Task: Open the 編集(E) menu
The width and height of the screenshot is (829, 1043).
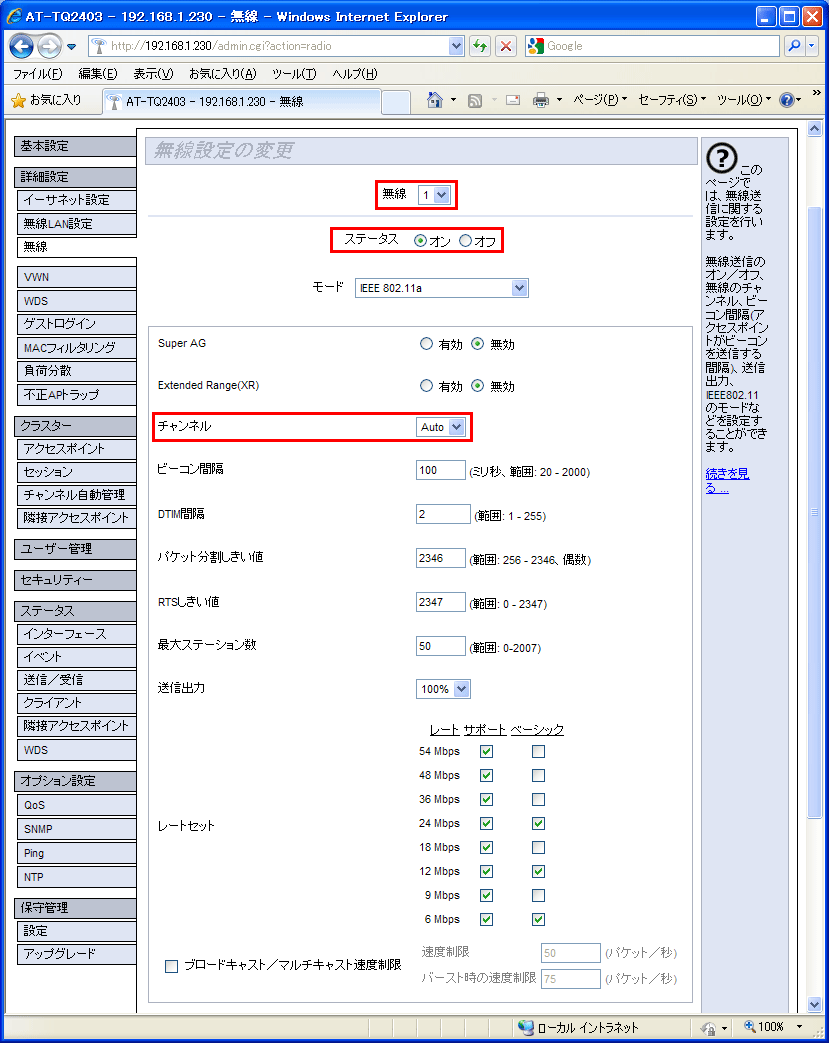Action: [98, 74]
